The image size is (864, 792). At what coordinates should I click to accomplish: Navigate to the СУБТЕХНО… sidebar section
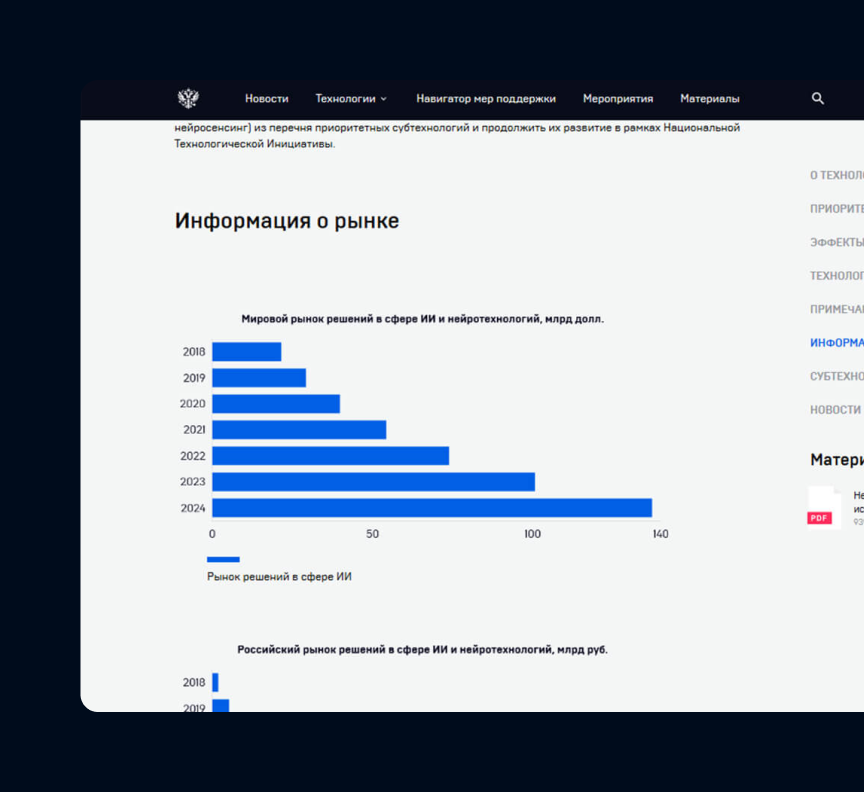point(837,376)
